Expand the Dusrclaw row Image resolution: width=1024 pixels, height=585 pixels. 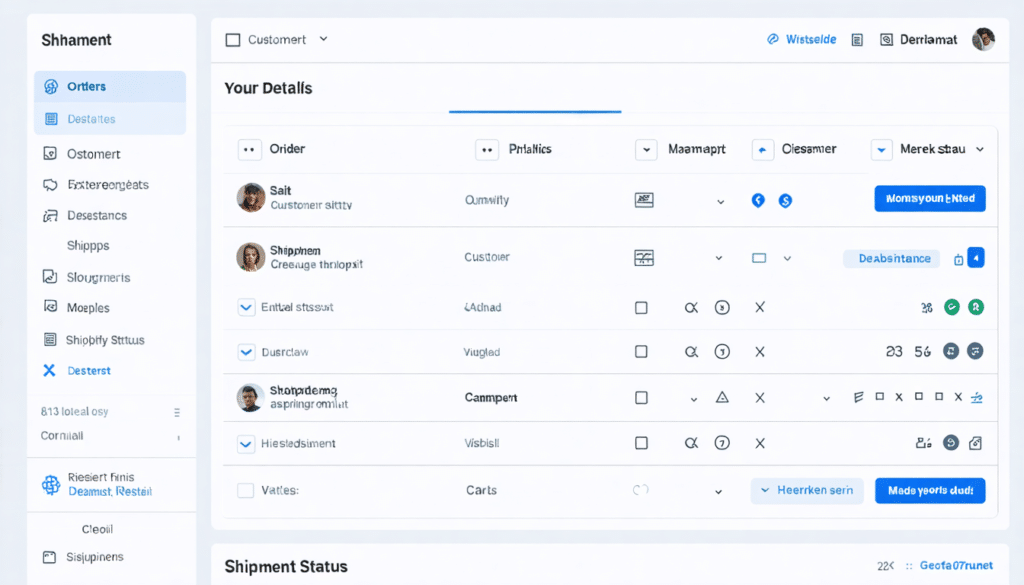(246, 352)
